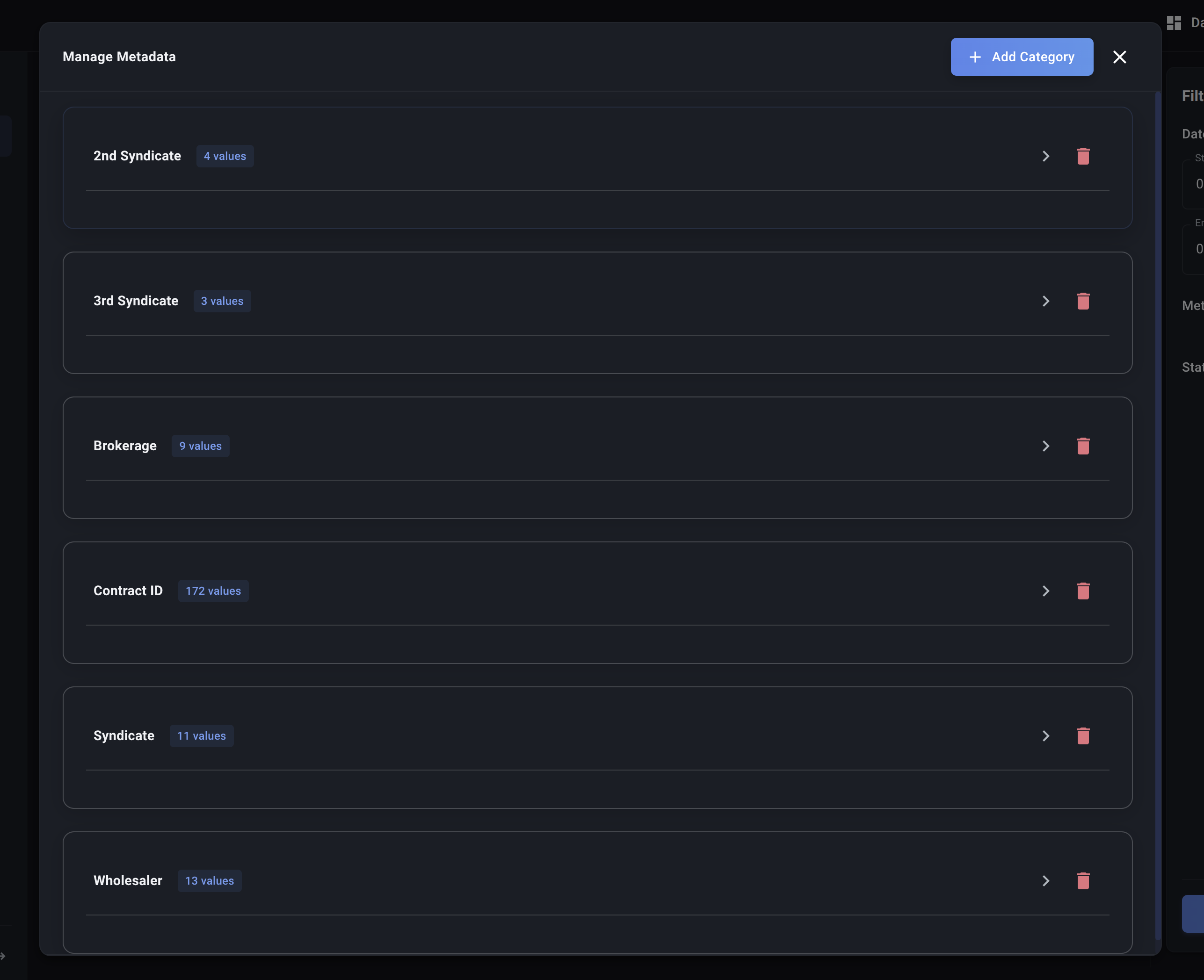Click the 9 values badge on Brokerage

coord(201,446)
